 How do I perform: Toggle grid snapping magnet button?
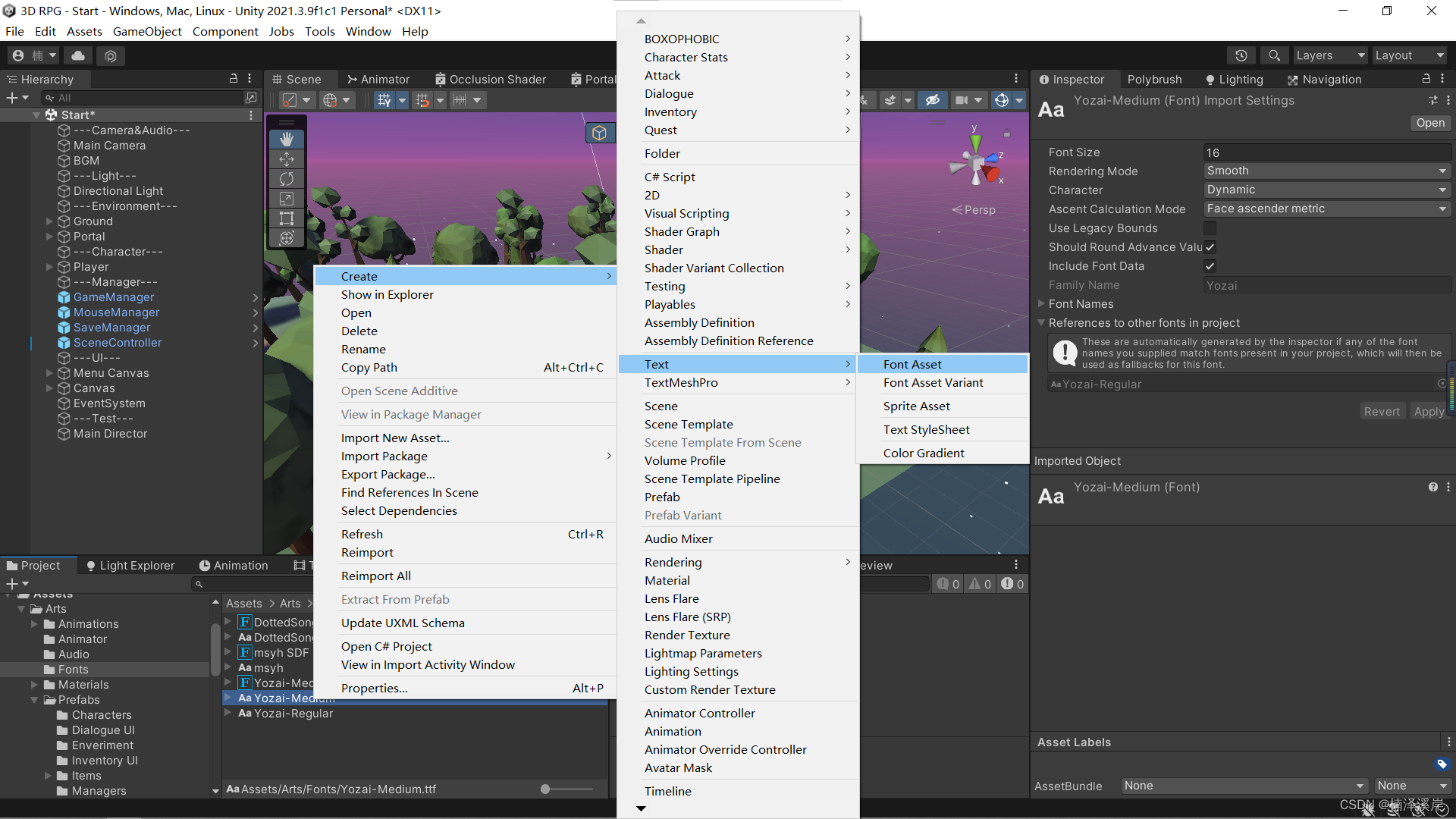[x=422, y=100]
